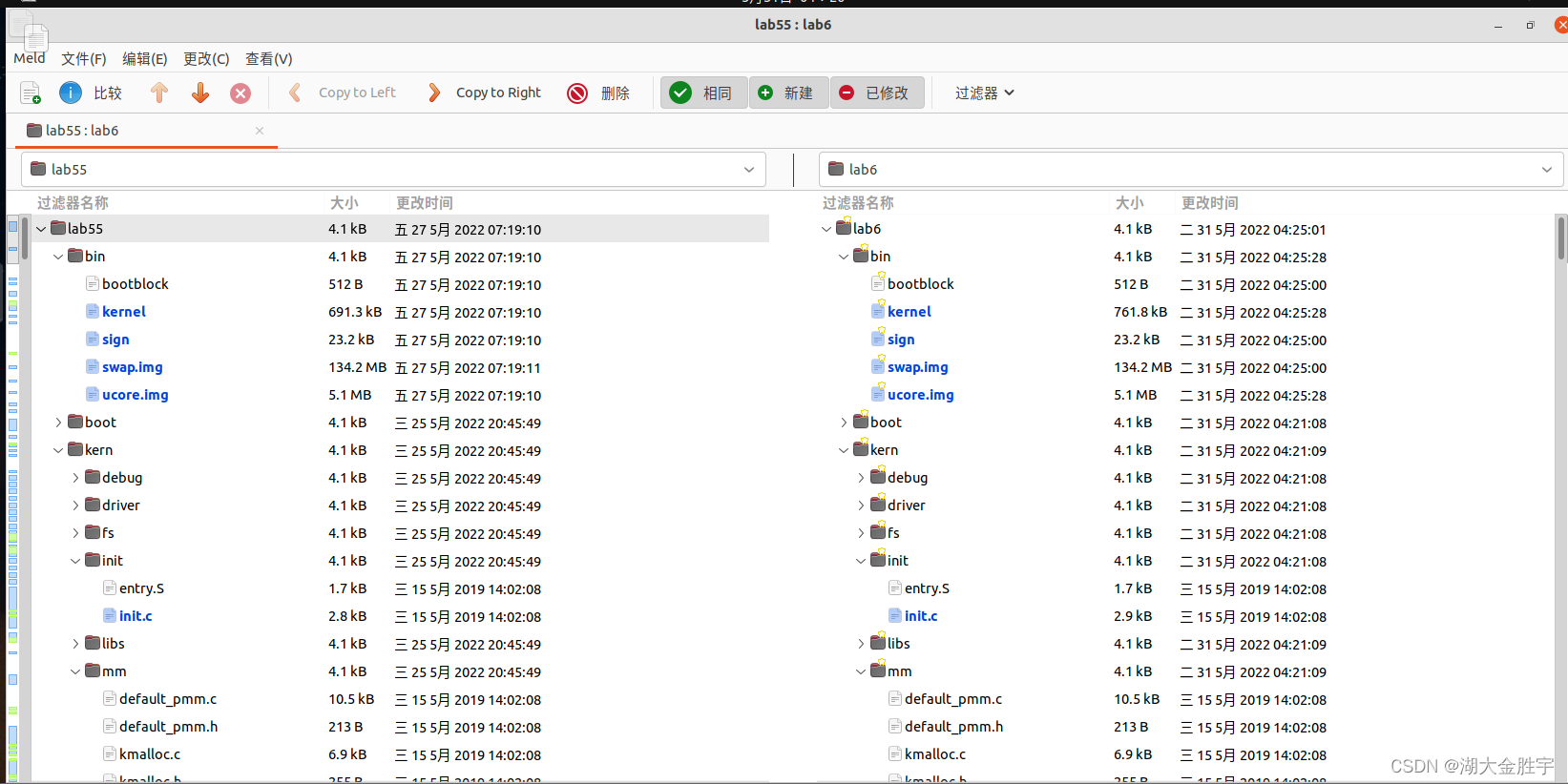Sort by 更改时间 column in lab6 pane
The height and width of the screenshot is (784, 1568).
(x=1210, y=202)
